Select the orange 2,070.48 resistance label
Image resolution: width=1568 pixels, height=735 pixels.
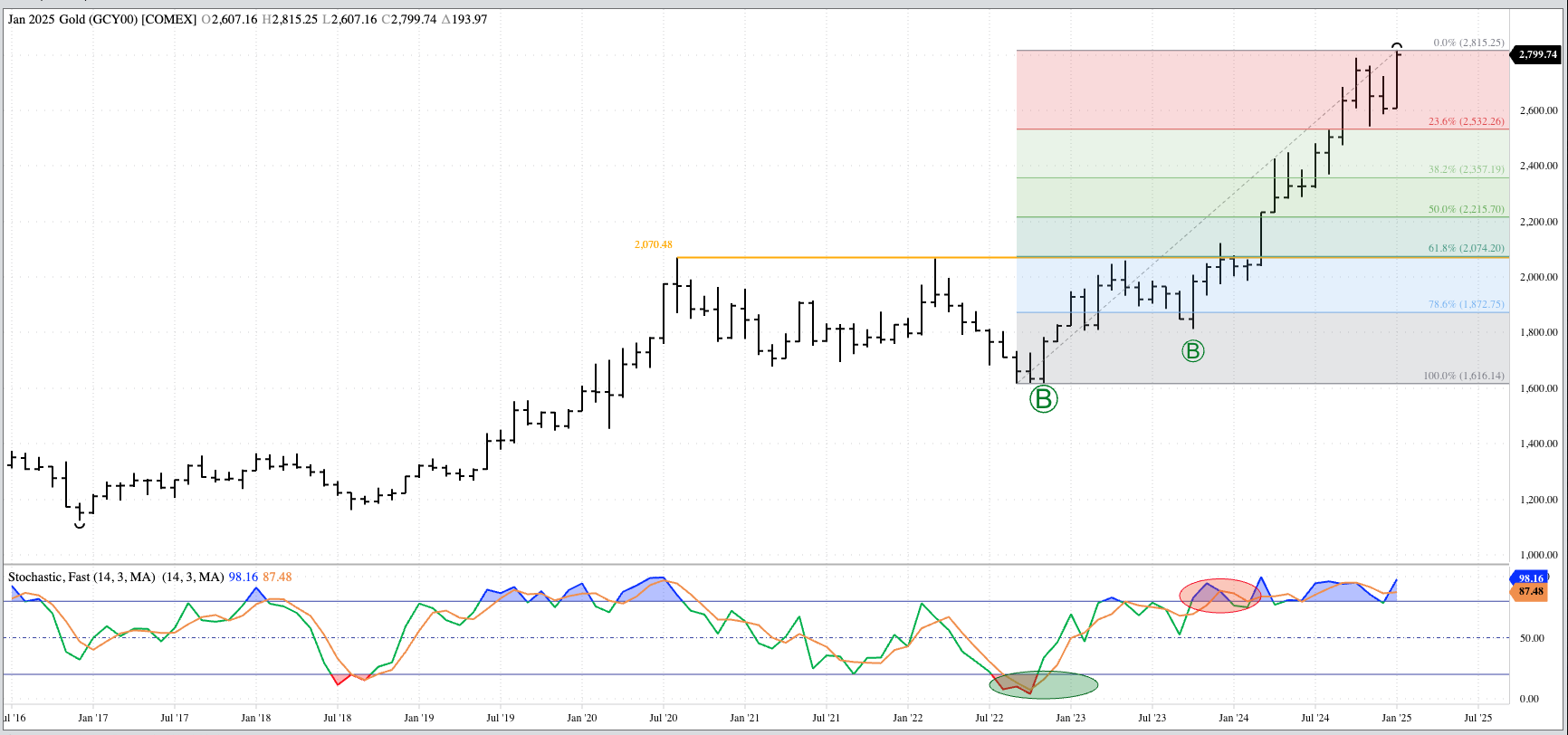653,244
